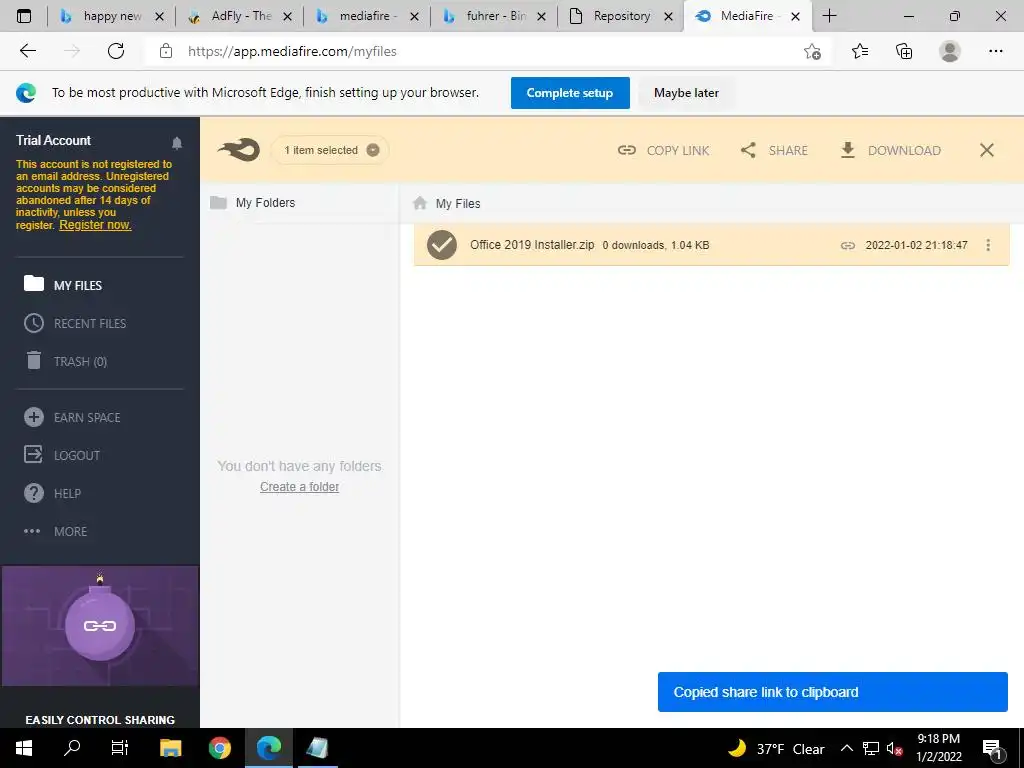Close the selection toolbar with the X
The image size is (1024, 768).
point(987,150)
